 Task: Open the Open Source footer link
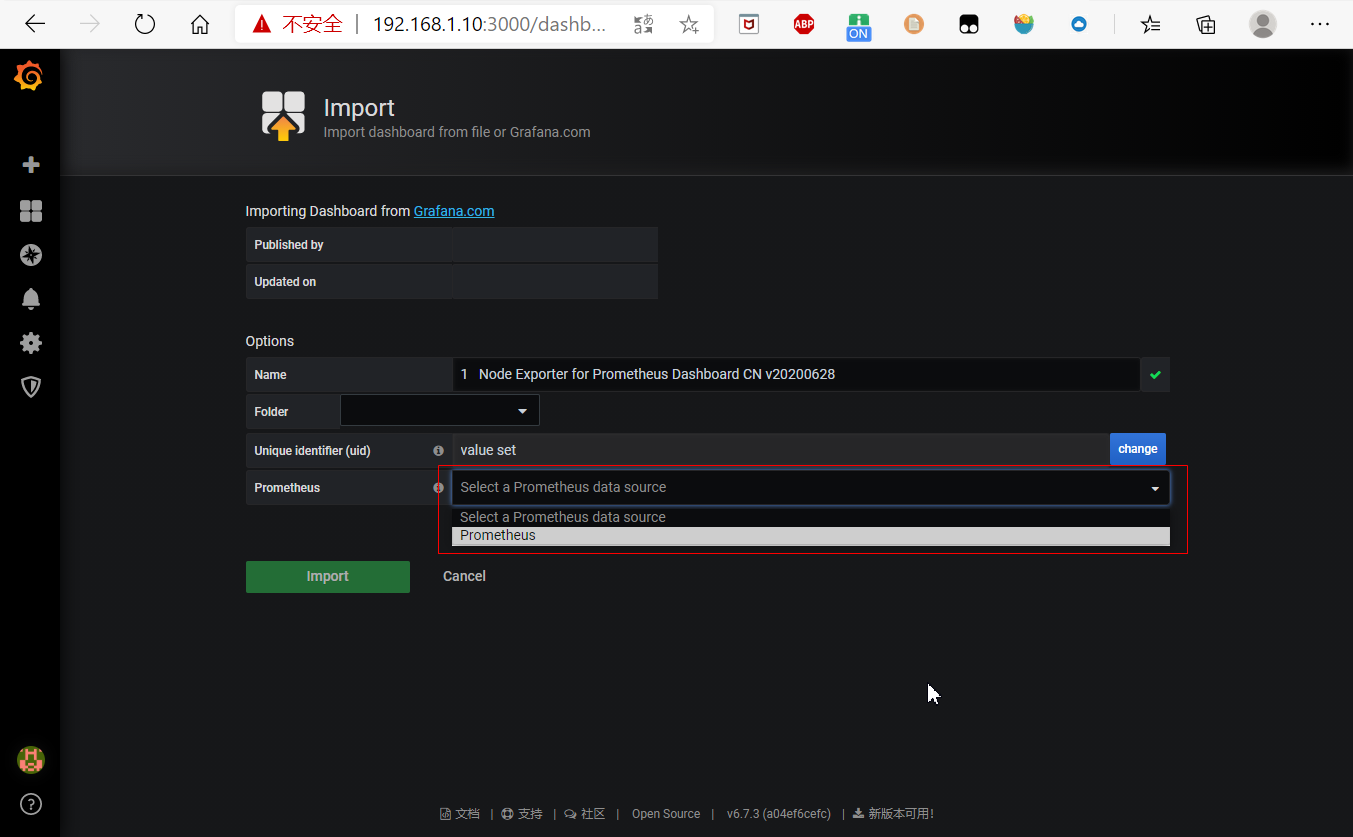[x=666, y=814]
